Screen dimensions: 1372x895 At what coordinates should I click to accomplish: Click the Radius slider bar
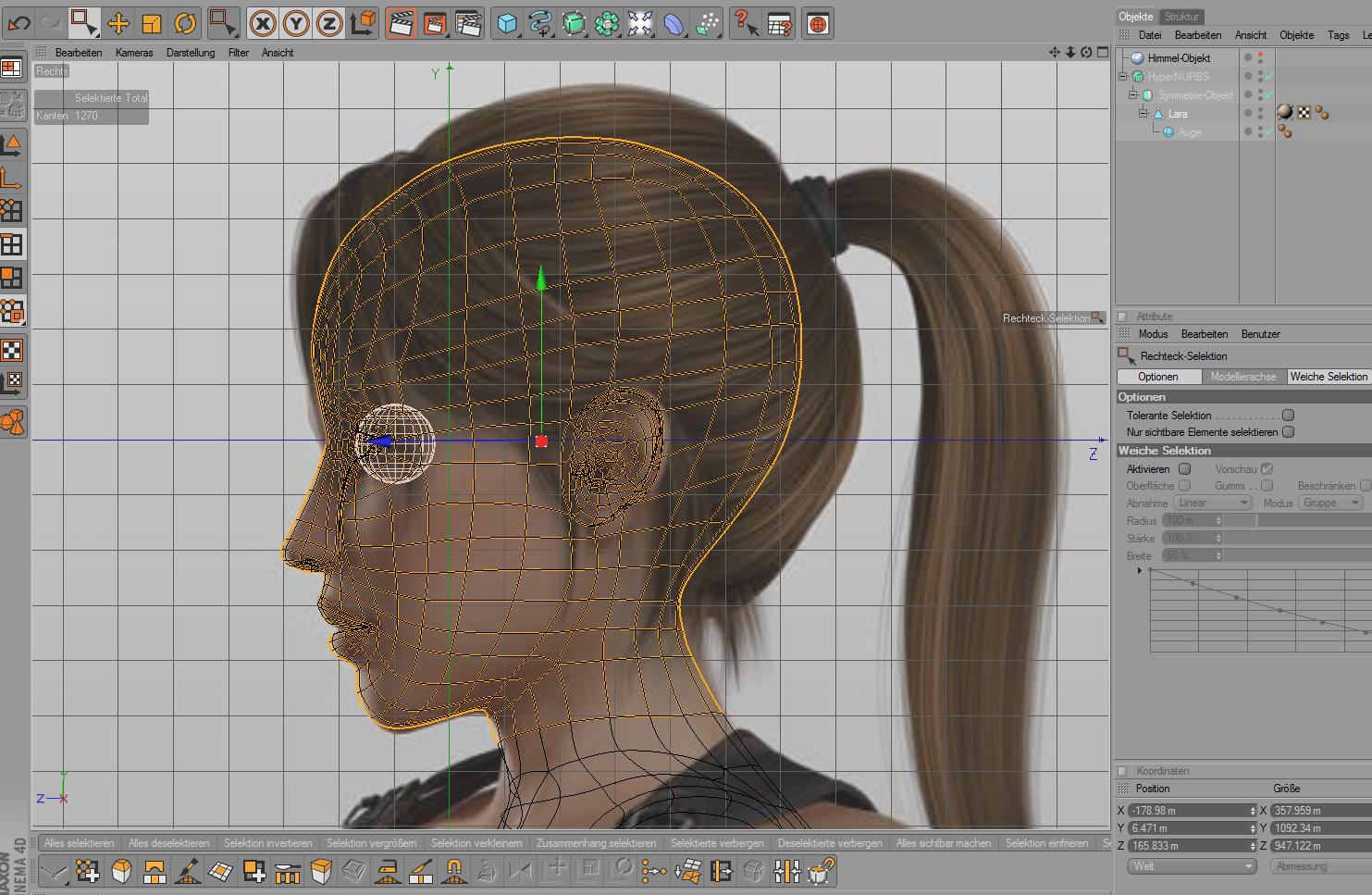point(1299,520)
